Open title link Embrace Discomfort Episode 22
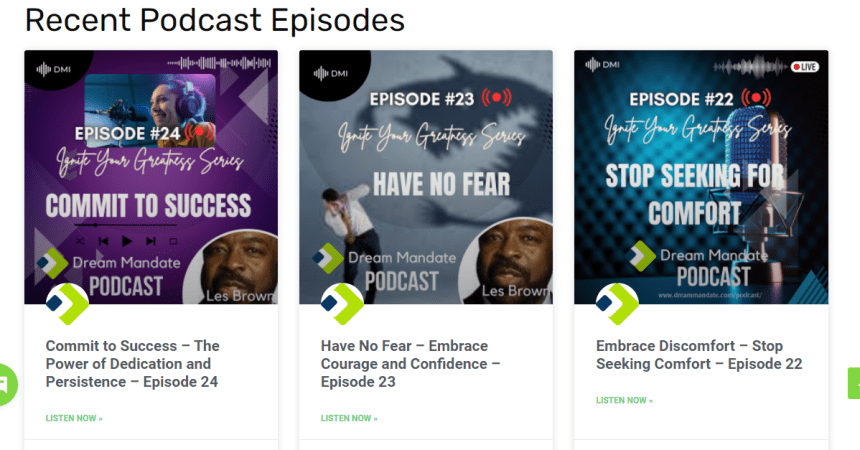The width and height of the screenshot is (860, 450). click(x=699, y=355)
